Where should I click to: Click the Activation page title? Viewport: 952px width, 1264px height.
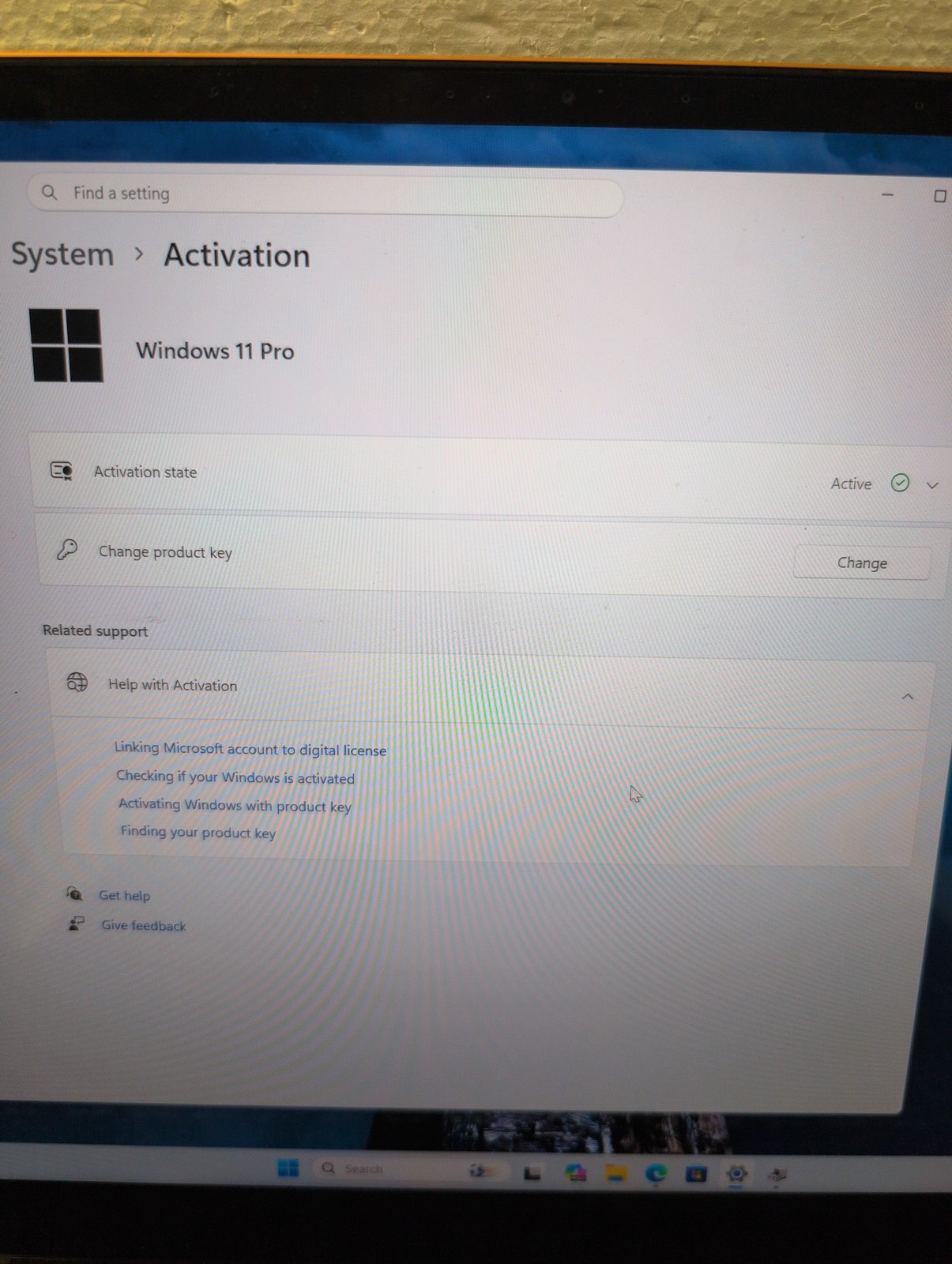point(237,256)
